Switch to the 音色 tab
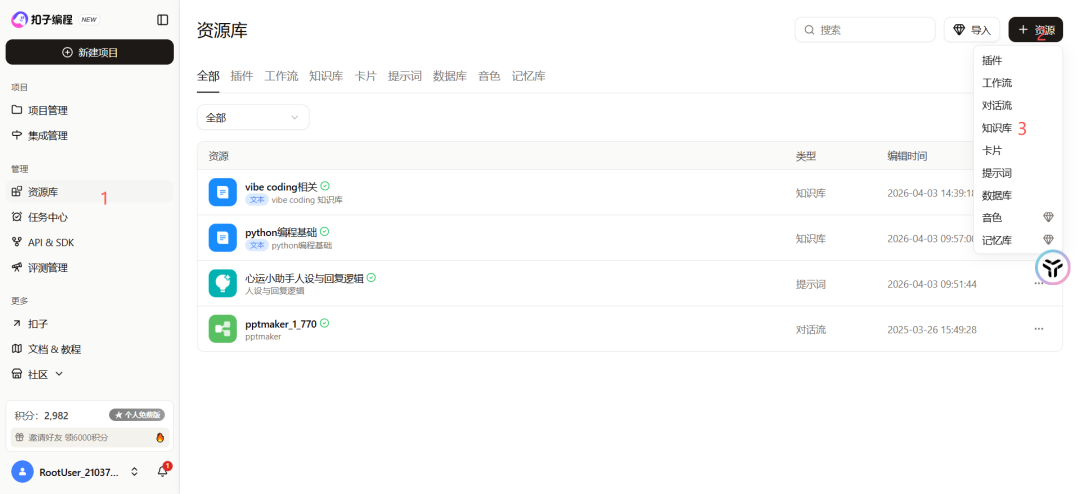This screenshot has width=1080, height=494. point(489,76)
